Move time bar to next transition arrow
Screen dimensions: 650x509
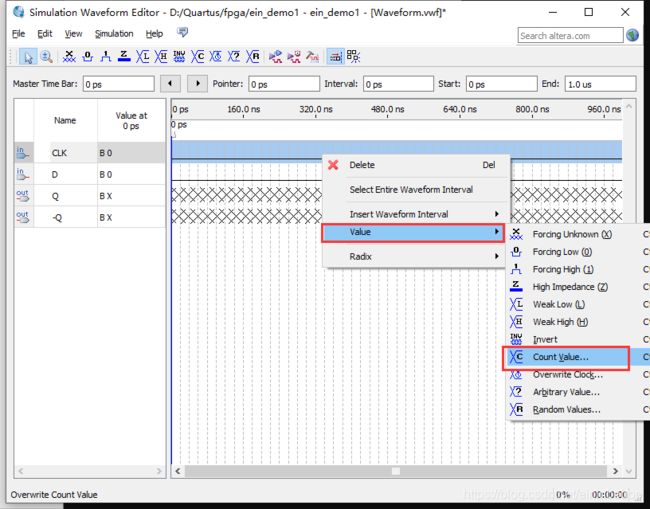(x=197, y=84)
